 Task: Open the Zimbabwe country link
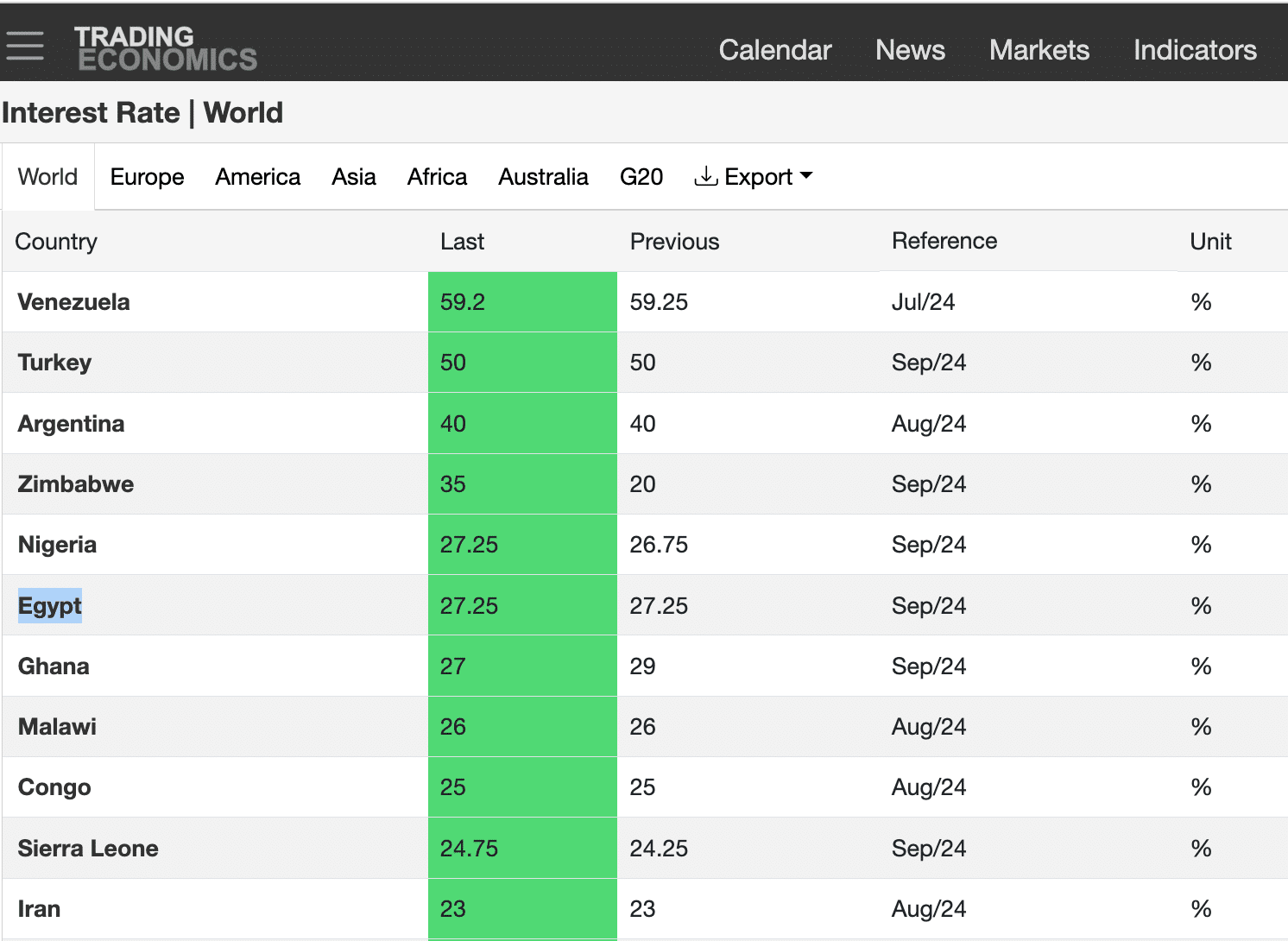click(76, 484)
